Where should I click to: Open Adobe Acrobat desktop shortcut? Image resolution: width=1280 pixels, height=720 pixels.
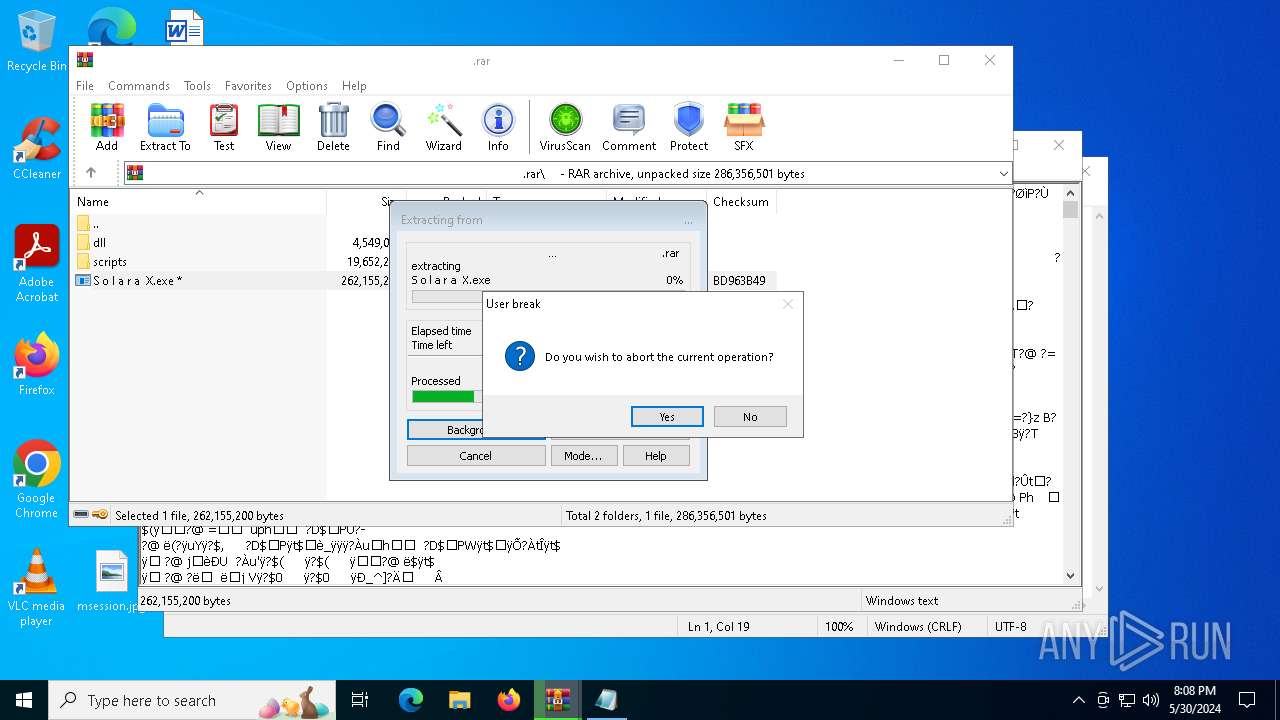(37, 264)
